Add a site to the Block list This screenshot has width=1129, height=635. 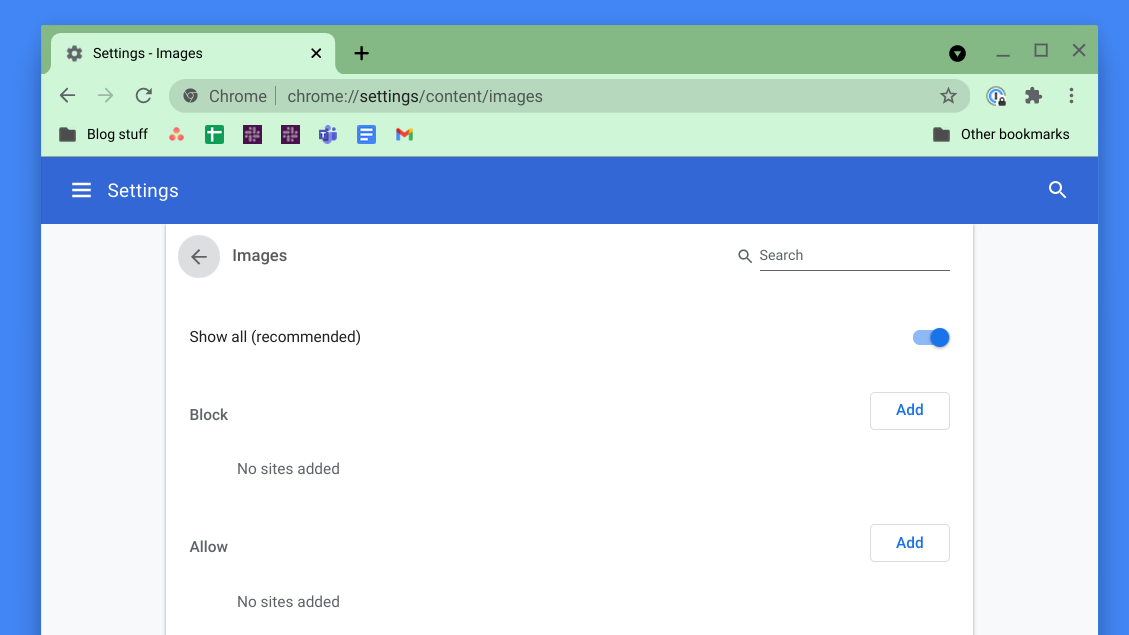click(x=909, y=410)
